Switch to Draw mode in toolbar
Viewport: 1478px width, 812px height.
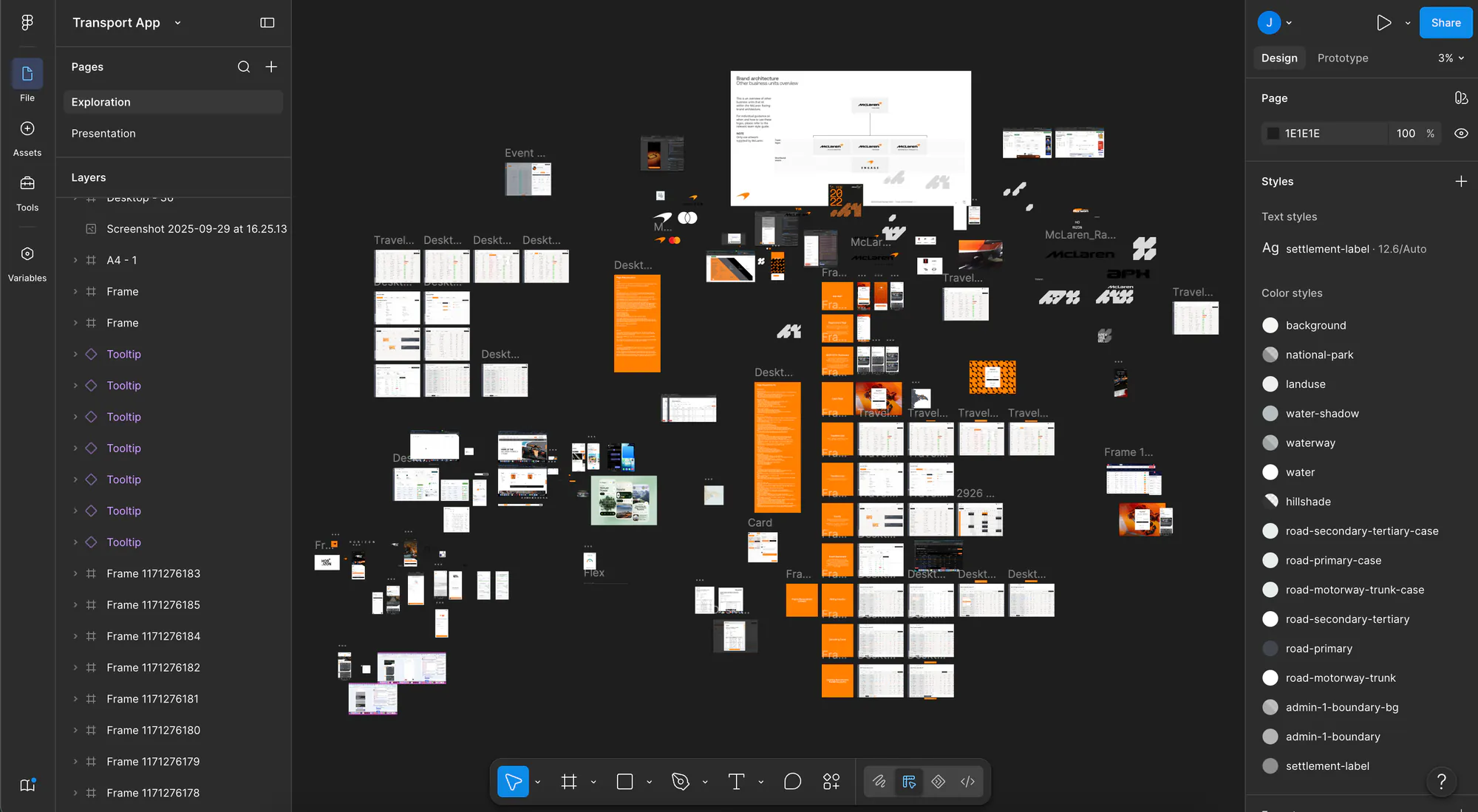879,782
